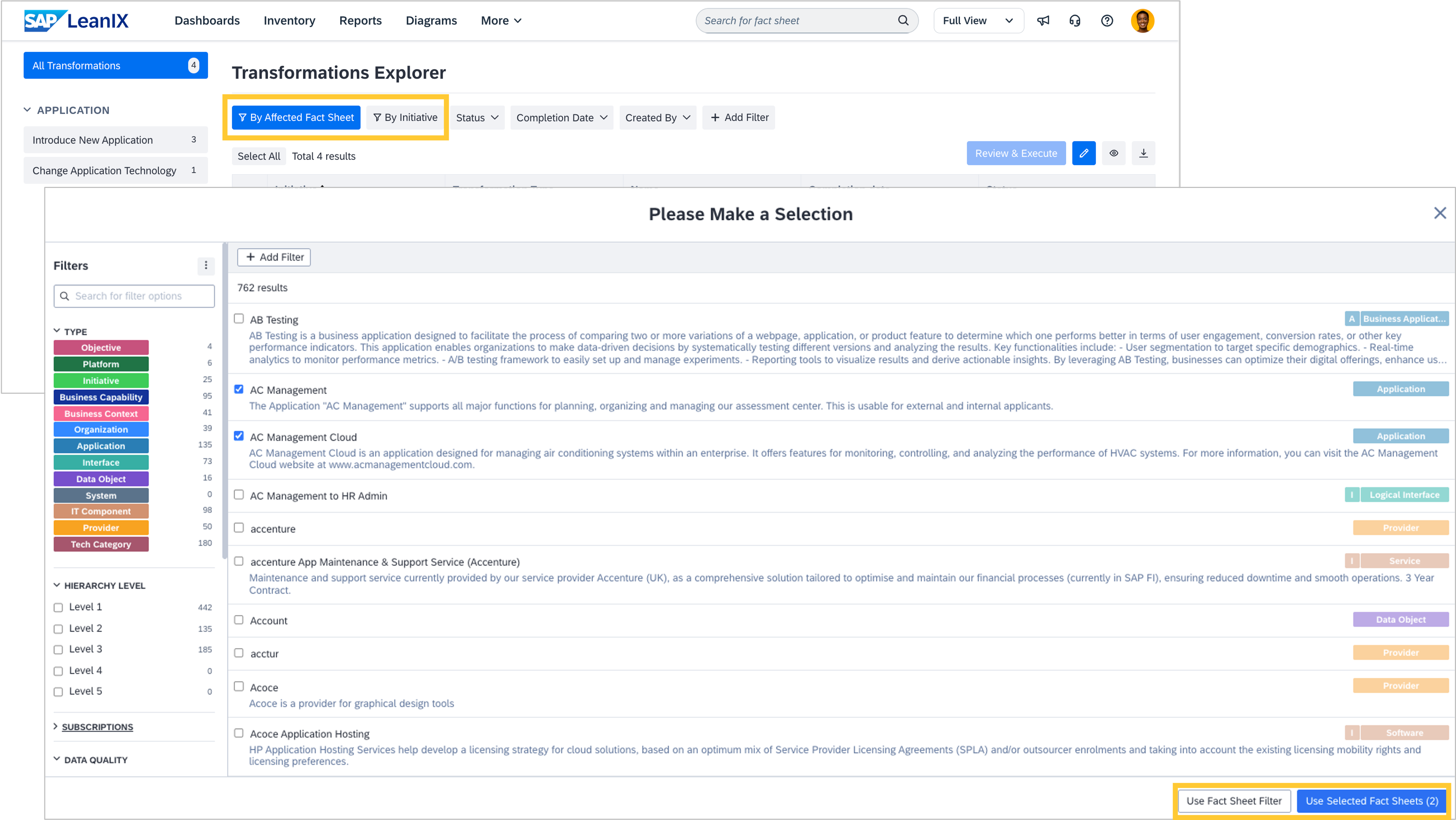This screenshot has height=820, width=1456.
Task: Expand the Subscriptions filter section
Action: pyautogui.click(x=97, y=727)
